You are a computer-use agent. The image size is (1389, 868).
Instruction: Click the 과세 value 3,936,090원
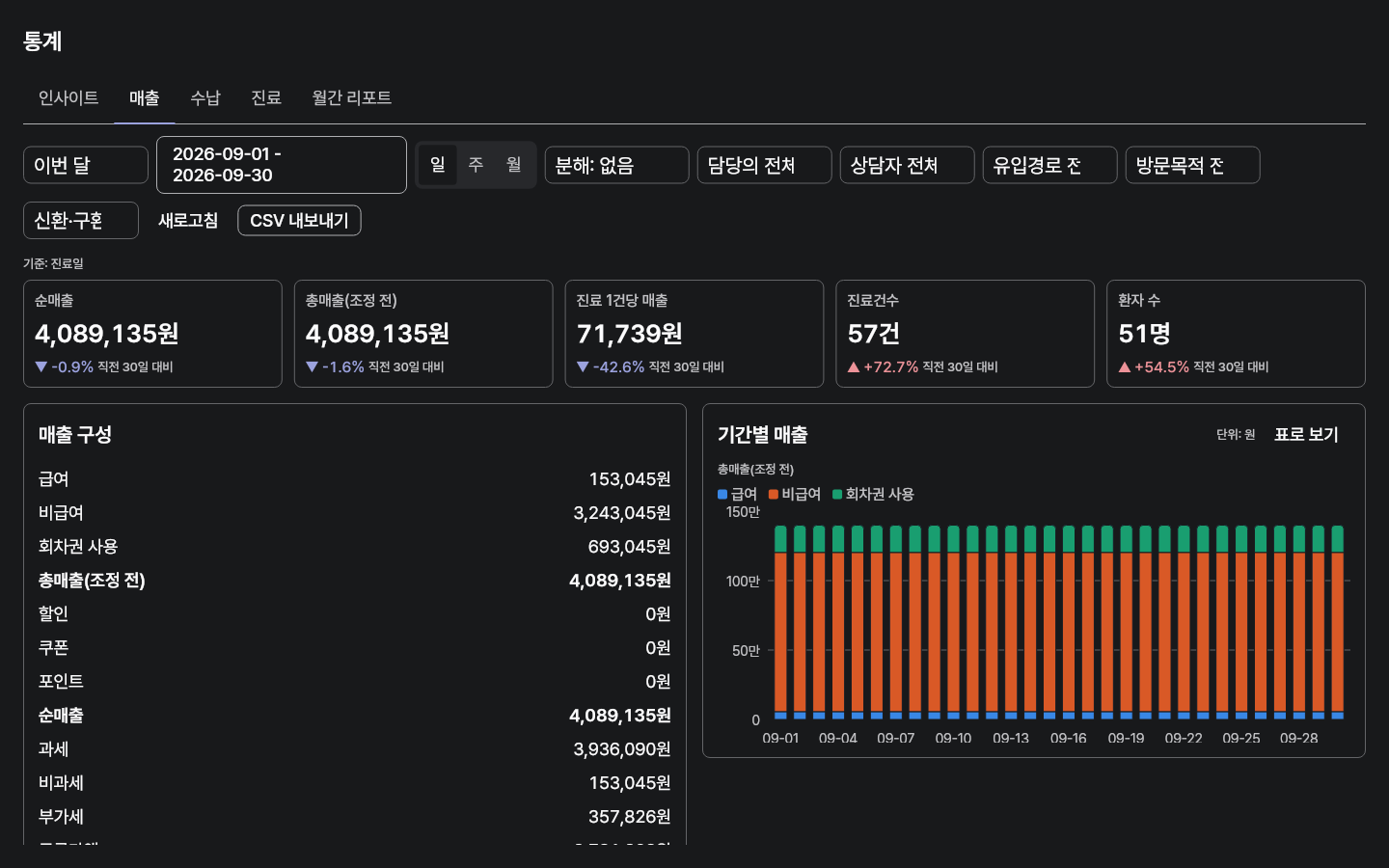[622, 749]
